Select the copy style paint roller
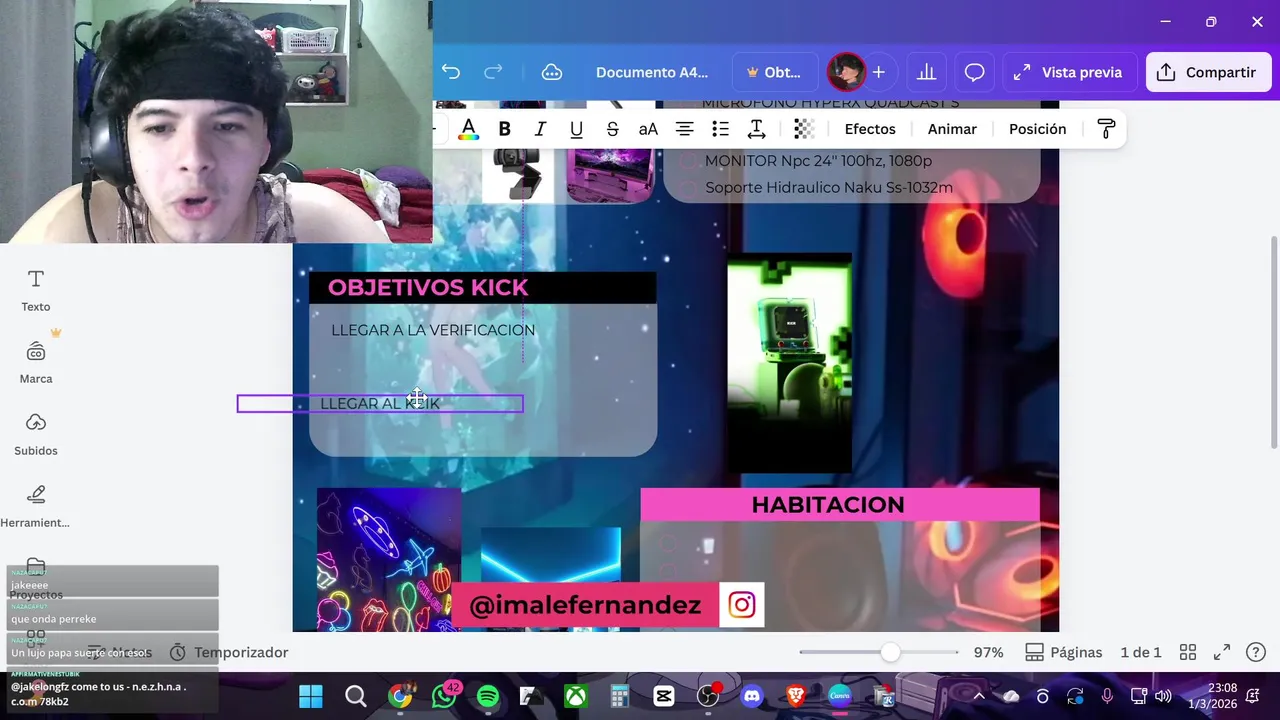1280x720 pixels. (x=1106, y=129)
